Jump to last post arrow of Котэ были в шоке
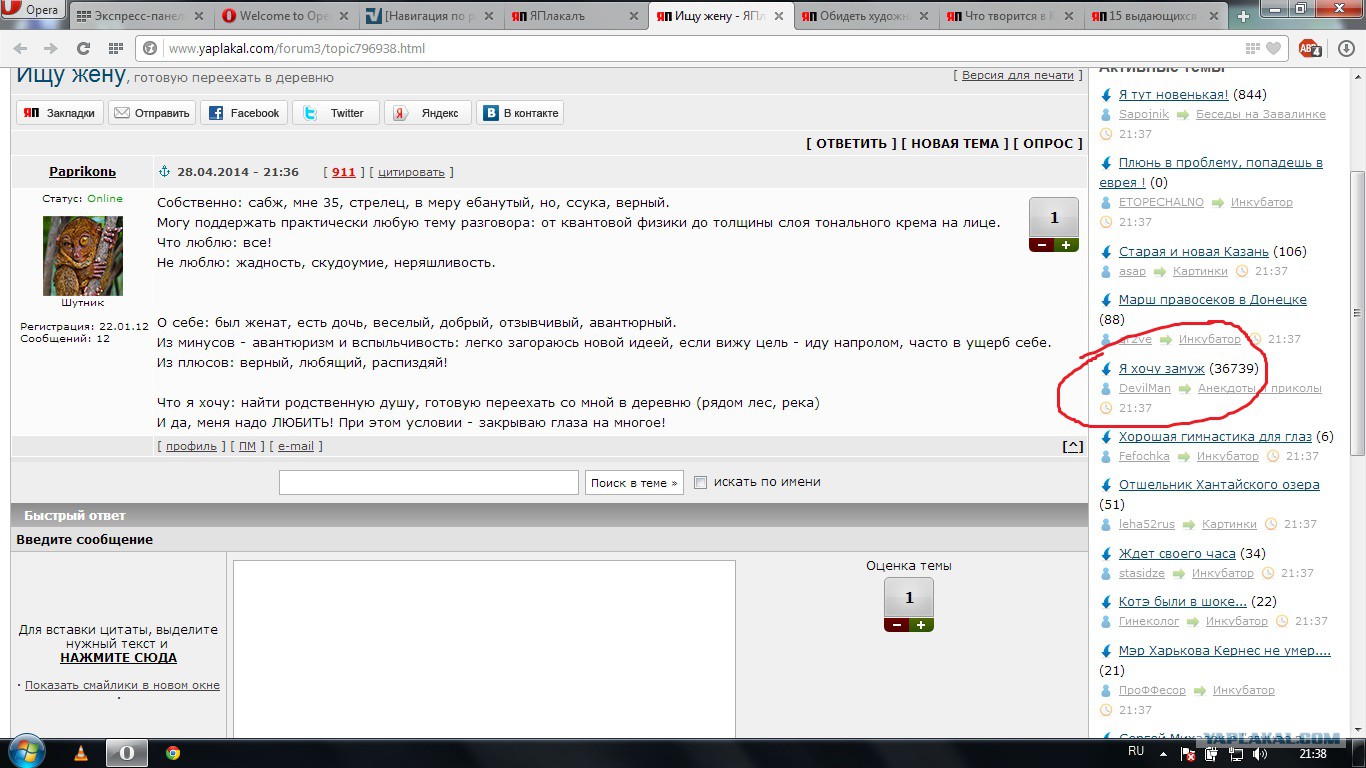1366x768 pixels. [1106, 602]
